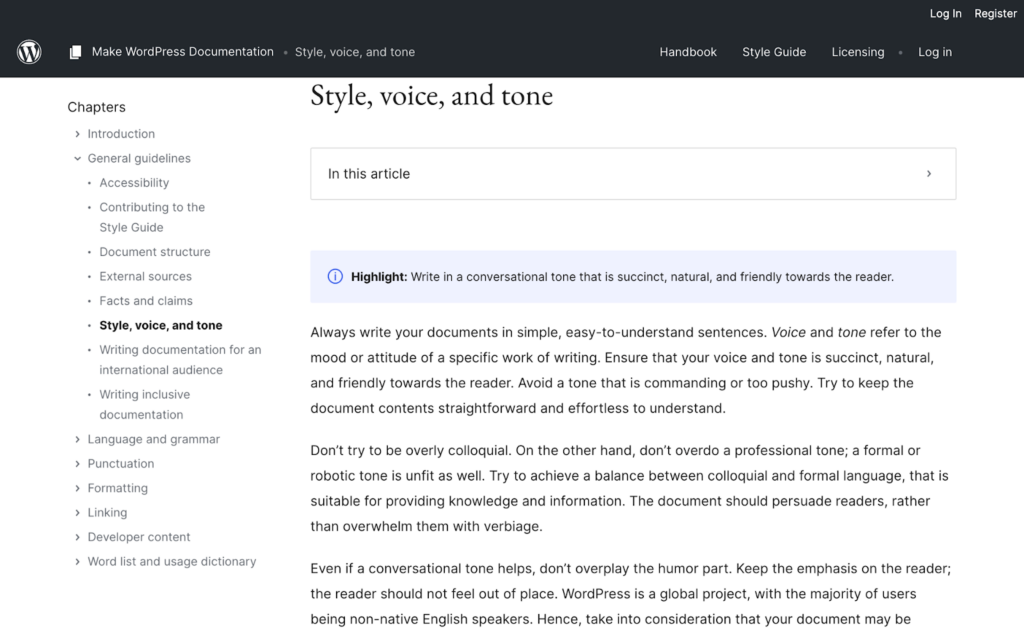
Task: Open the Handbook menu item
Action: [688, 51]
